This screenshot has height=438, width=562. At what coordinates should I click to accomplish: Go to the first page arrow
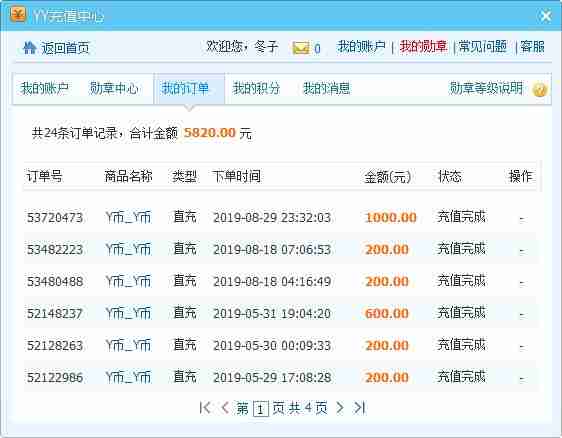tap(205, 408)
